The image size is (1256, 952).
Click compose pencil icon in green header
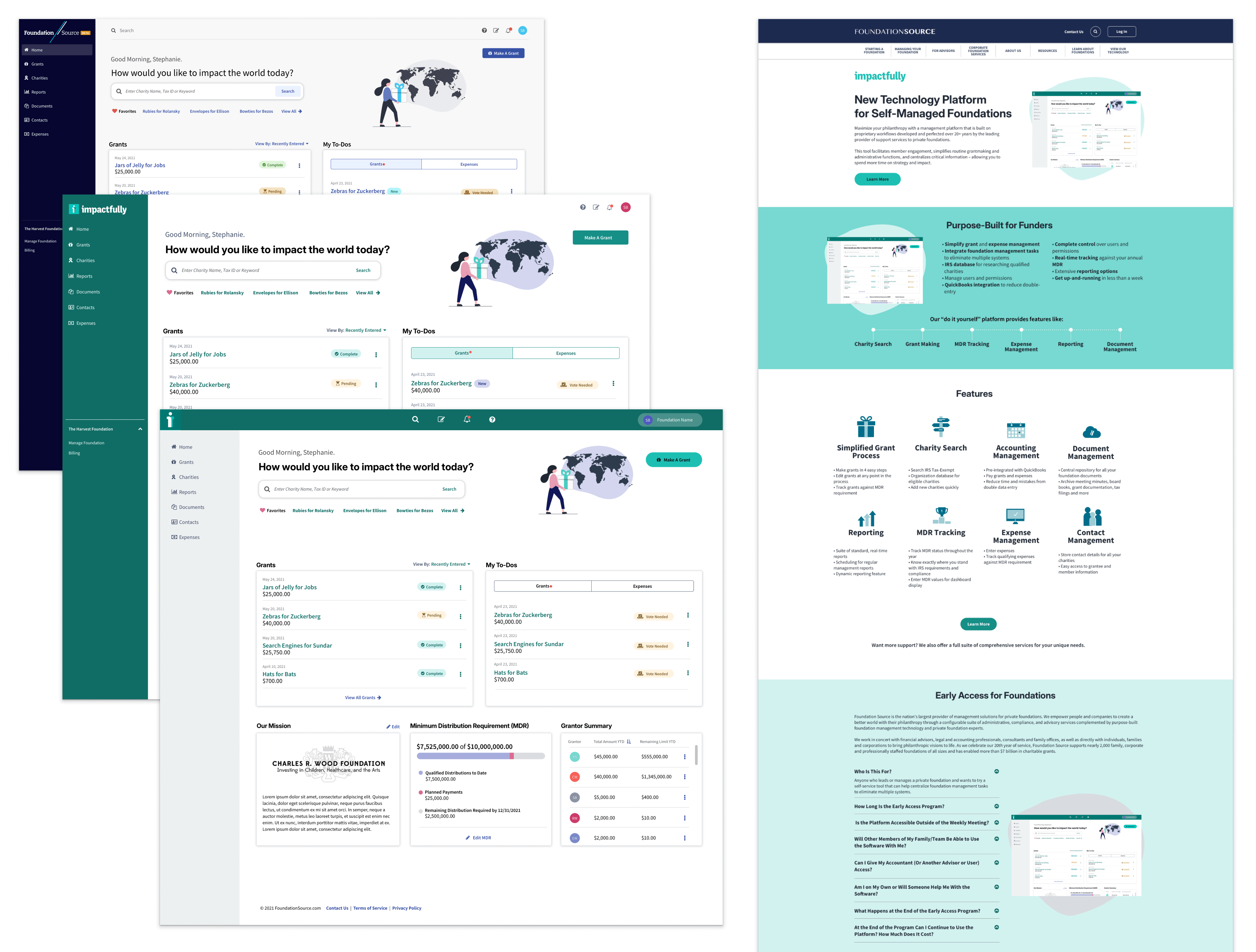[441, 419]
